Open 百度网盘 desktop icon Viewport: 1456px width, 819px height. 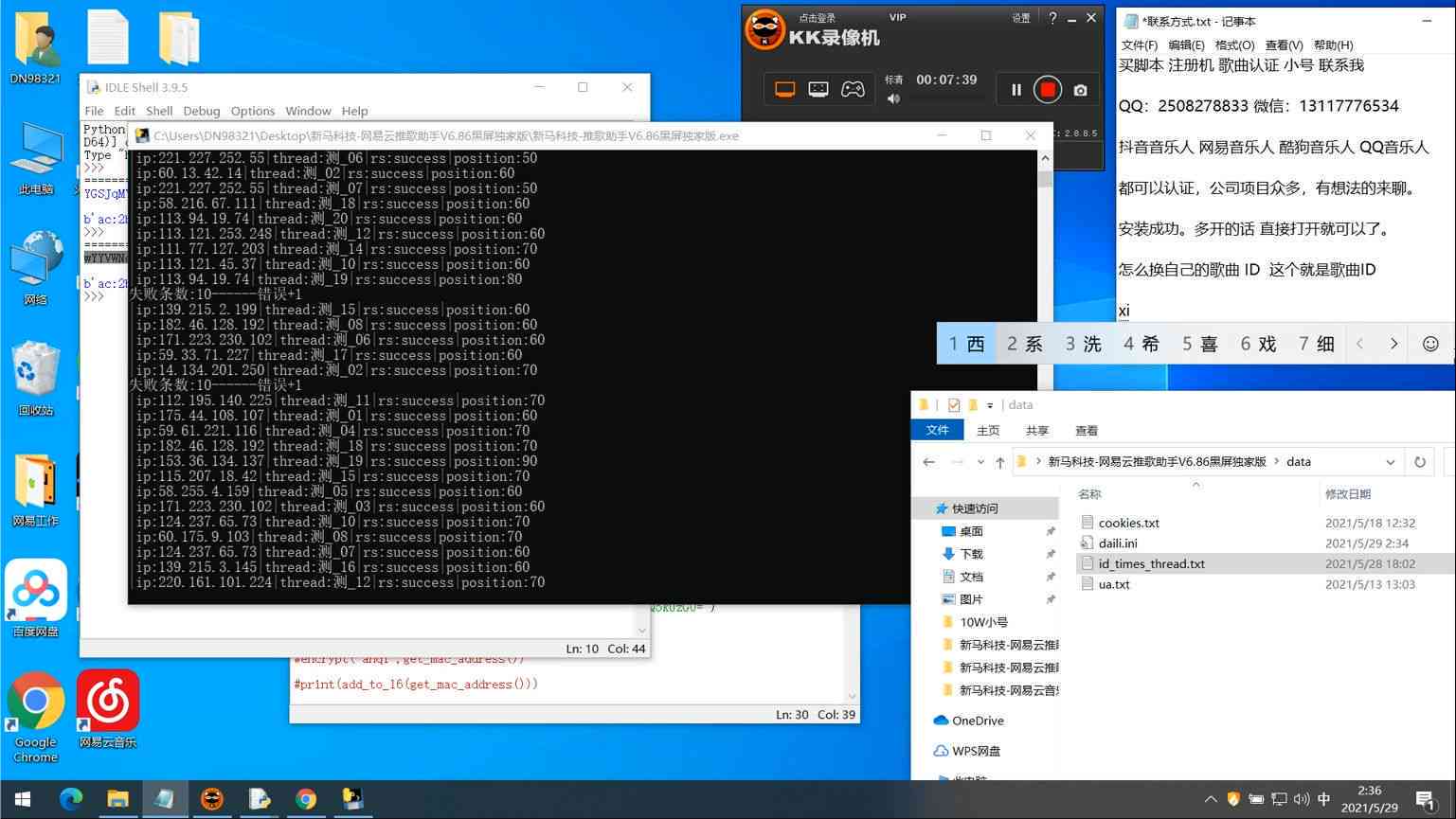click(x=36, y=598)
